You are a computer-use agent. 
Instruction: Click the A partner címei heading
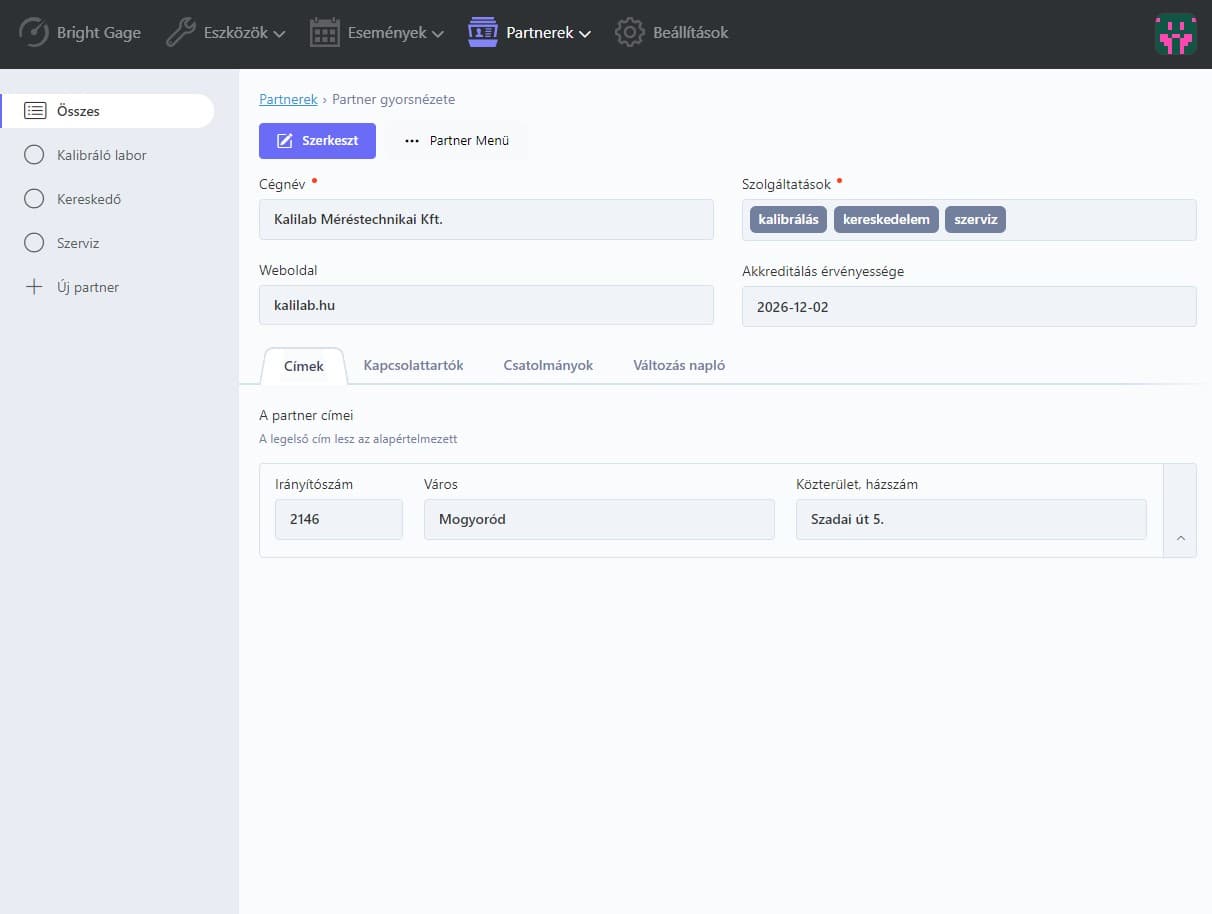(306, 415)
